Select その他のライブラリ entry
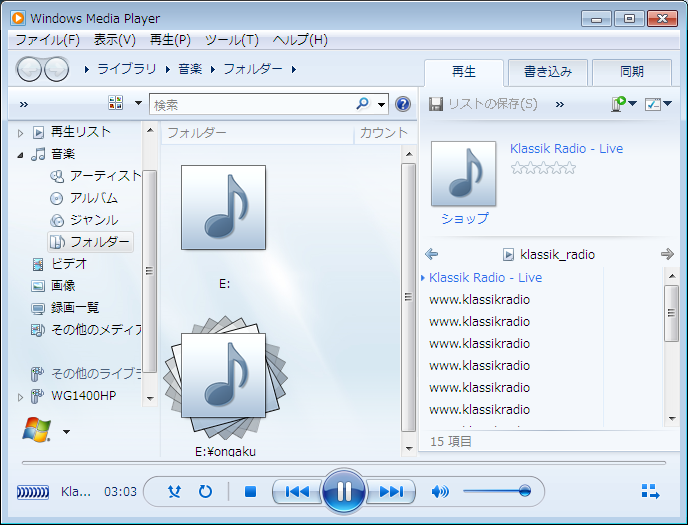Viewport: 688px width, 525px height. (x=86, y=374)
